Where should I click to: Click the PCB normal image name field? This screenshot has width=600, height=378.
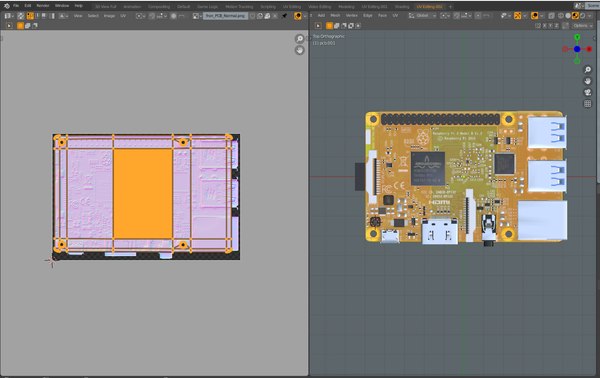[x=225, y=16]
